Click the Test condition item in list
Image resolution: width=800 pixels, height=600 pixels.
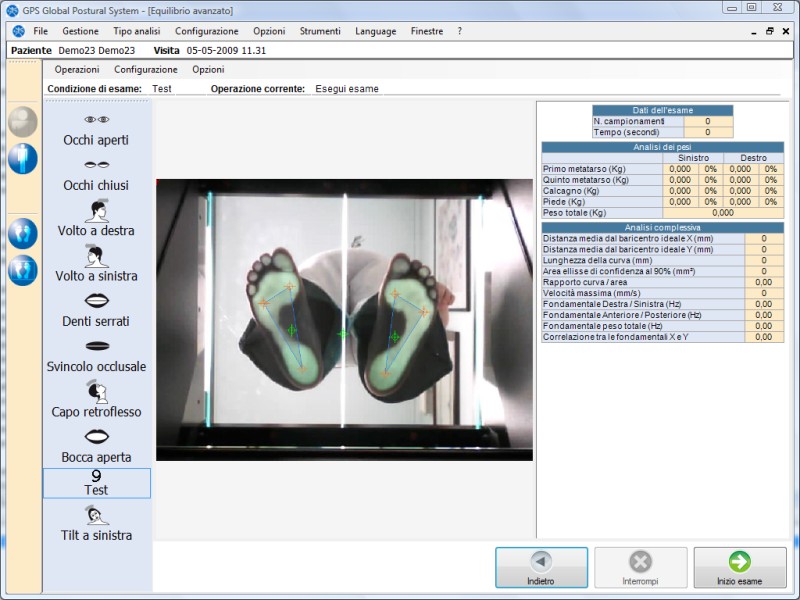click(x=96, y=483)
